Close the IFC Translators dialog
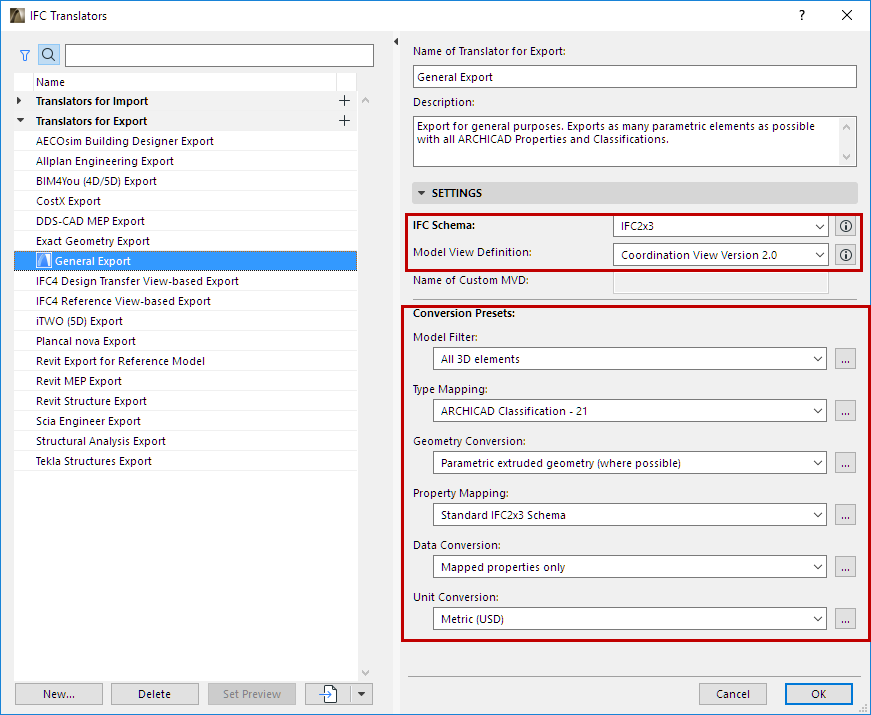The image size is (871, 715). [847, 16]
